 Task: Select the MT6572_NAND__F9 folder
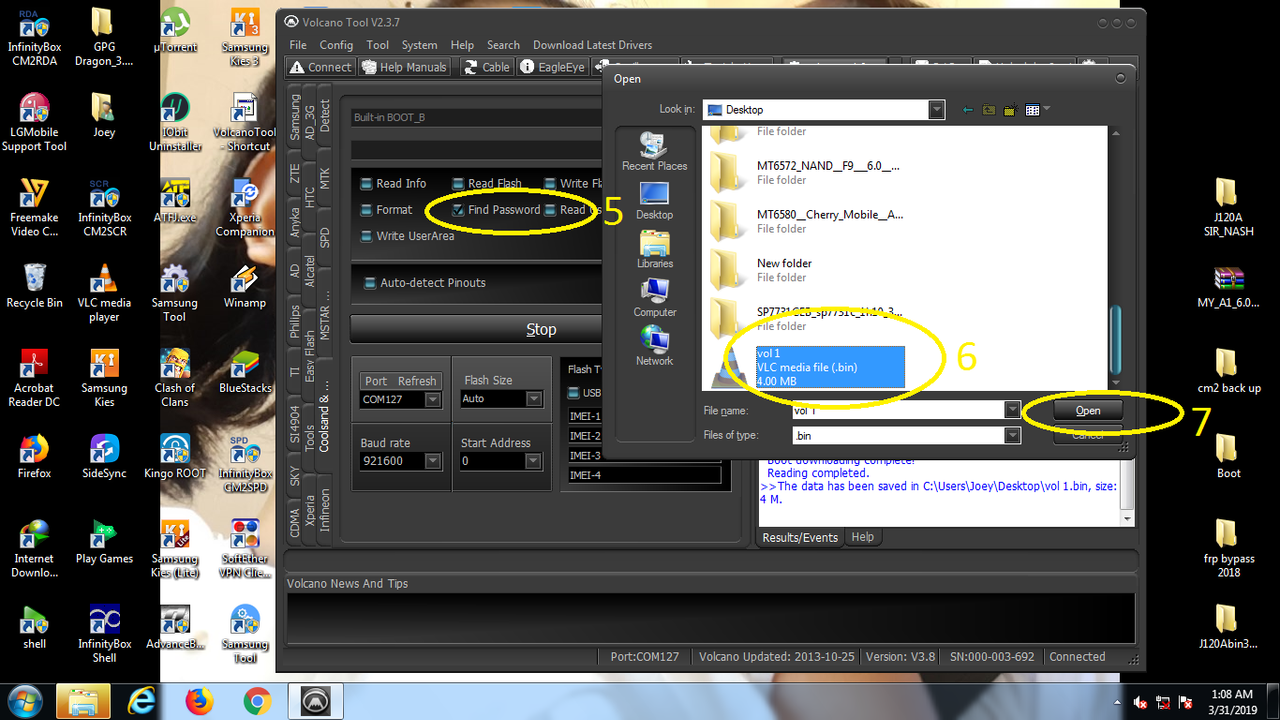click(806, 173)
